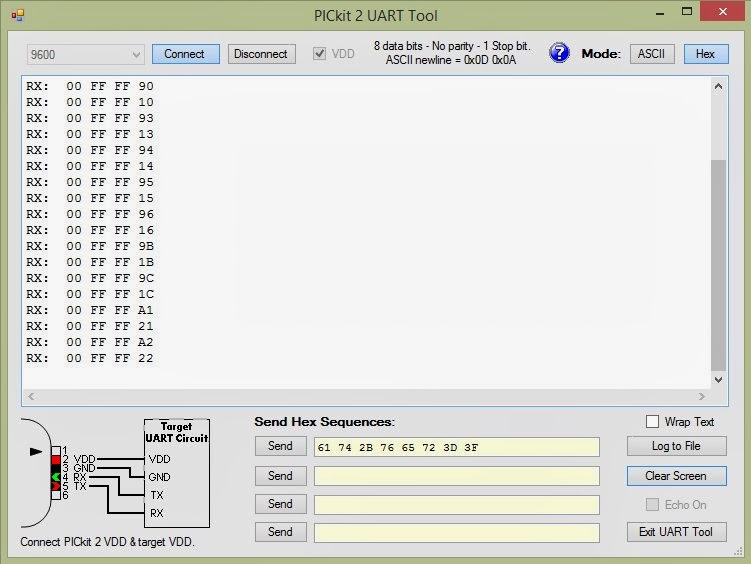Open the 9600 baud rate dropdown
751x564 pixels.
coord(86,55)
